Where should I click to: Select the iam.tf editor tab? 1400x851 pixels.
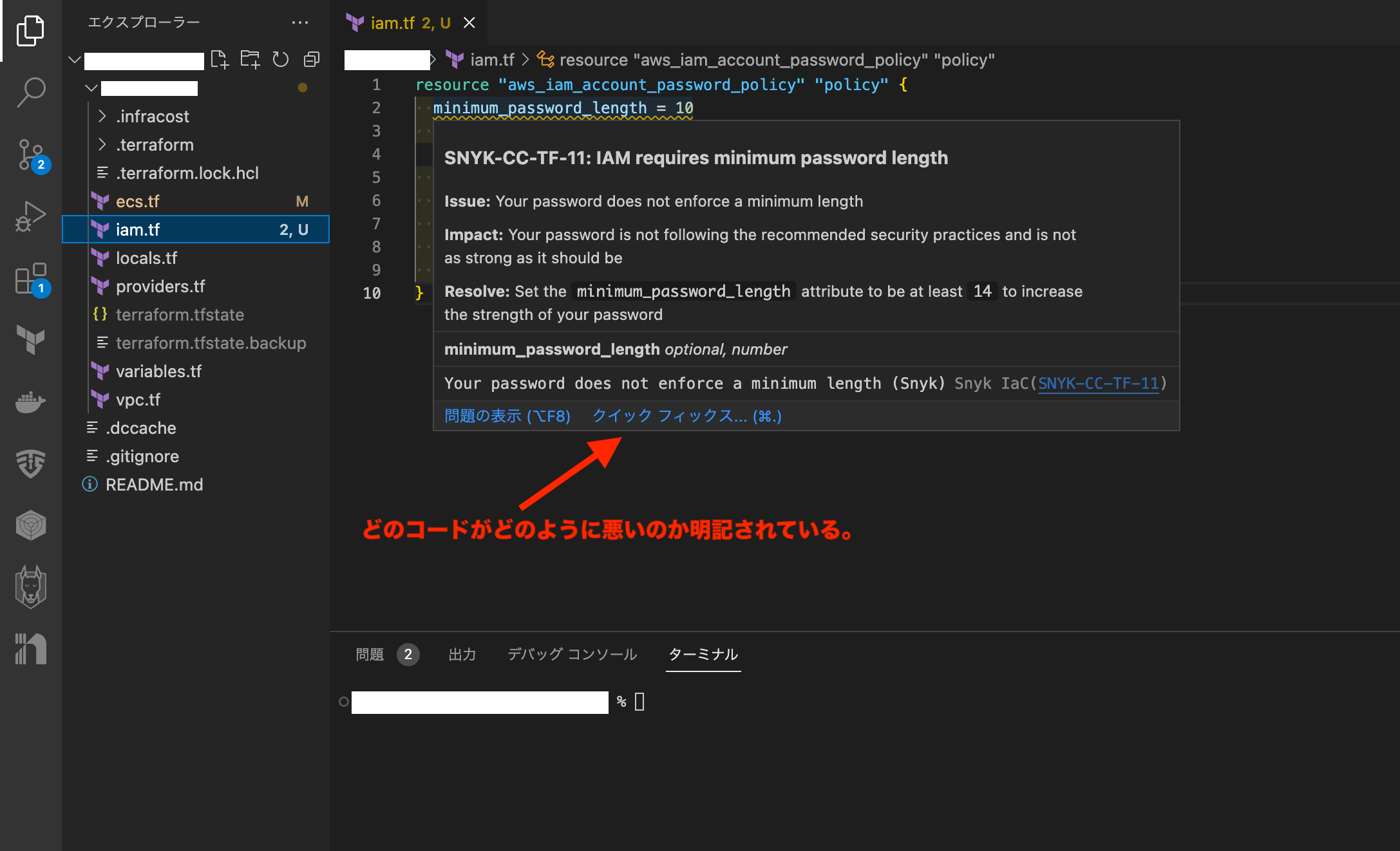coord(408,23)
